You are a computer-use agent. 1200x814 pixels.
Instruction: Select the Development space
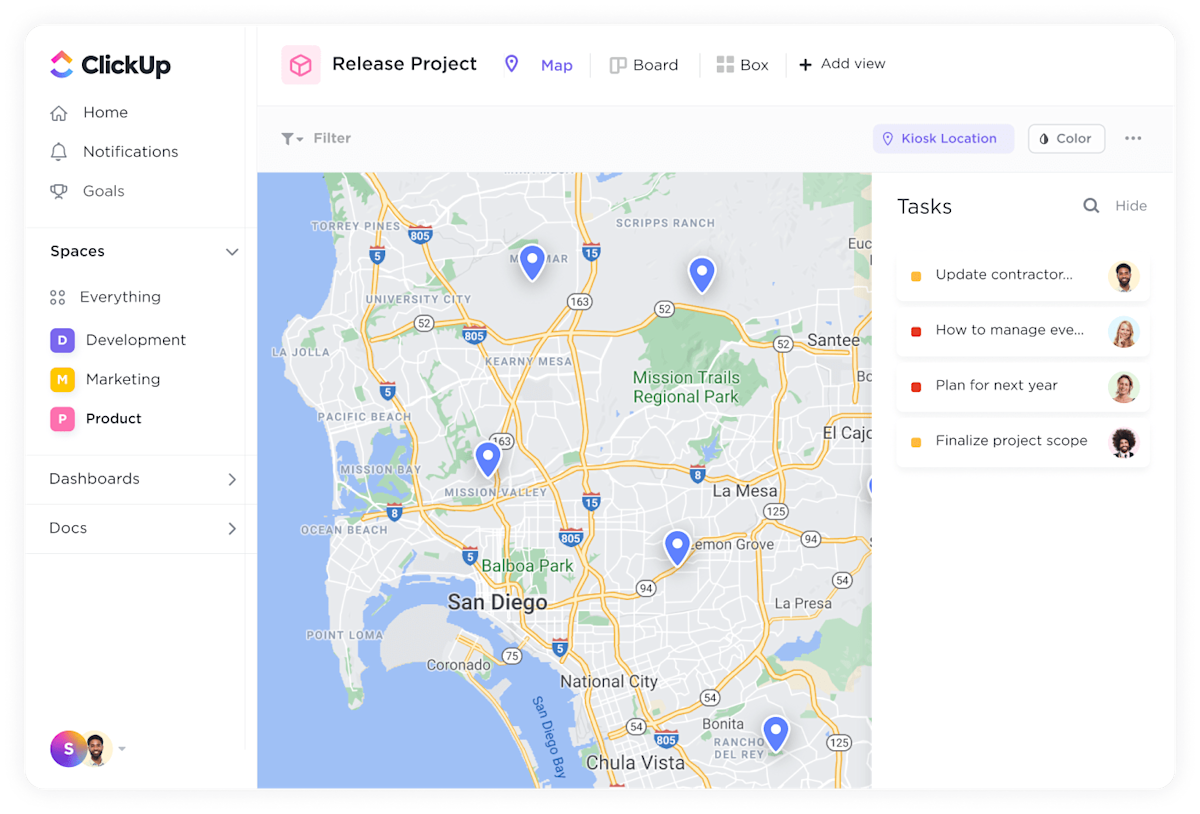click(x=134, y=340)
